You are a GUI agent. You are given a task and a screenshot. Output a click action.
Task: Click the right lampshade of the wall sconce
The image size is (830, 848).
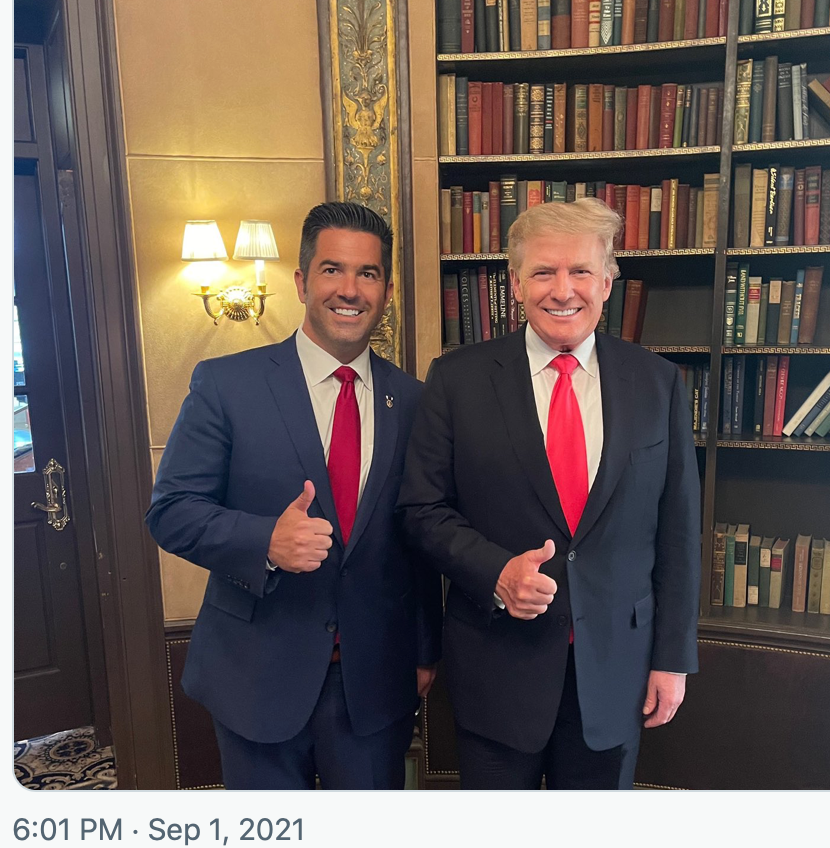[x=256, y=241]
